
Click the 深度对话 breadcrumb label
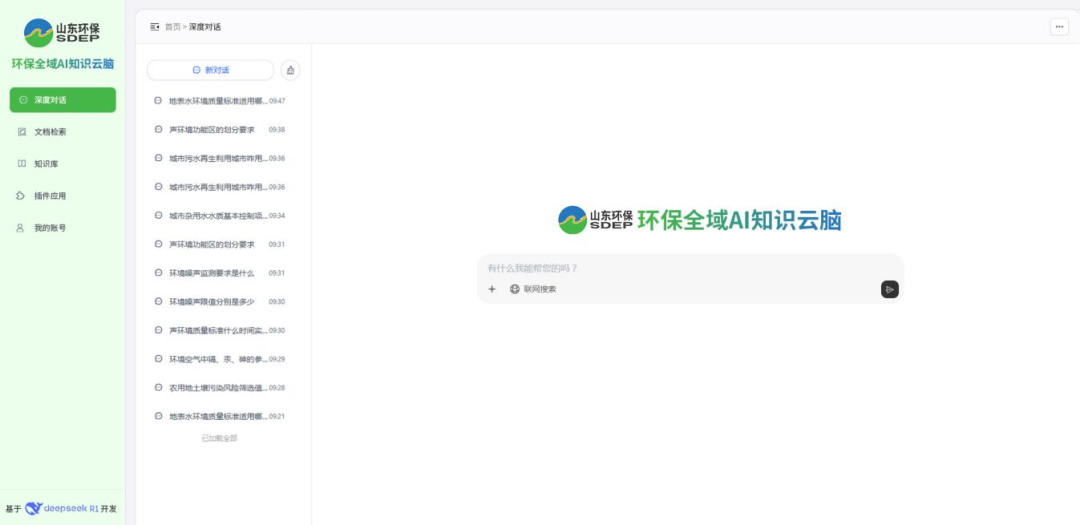pos(205,27)
